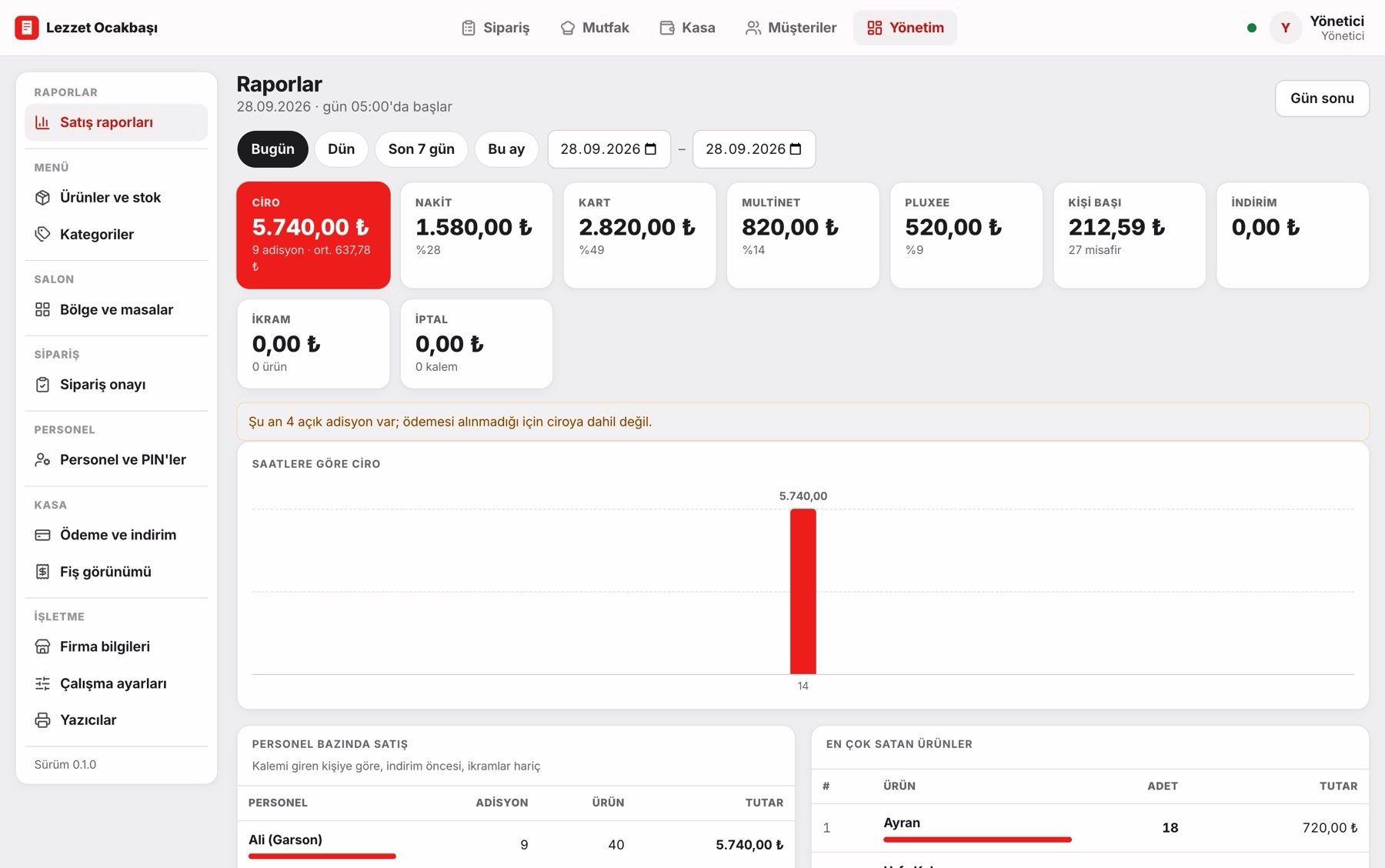Select the Bu ay filter
The height and width of the screenshot is (868, 1385).
[506, 149]
